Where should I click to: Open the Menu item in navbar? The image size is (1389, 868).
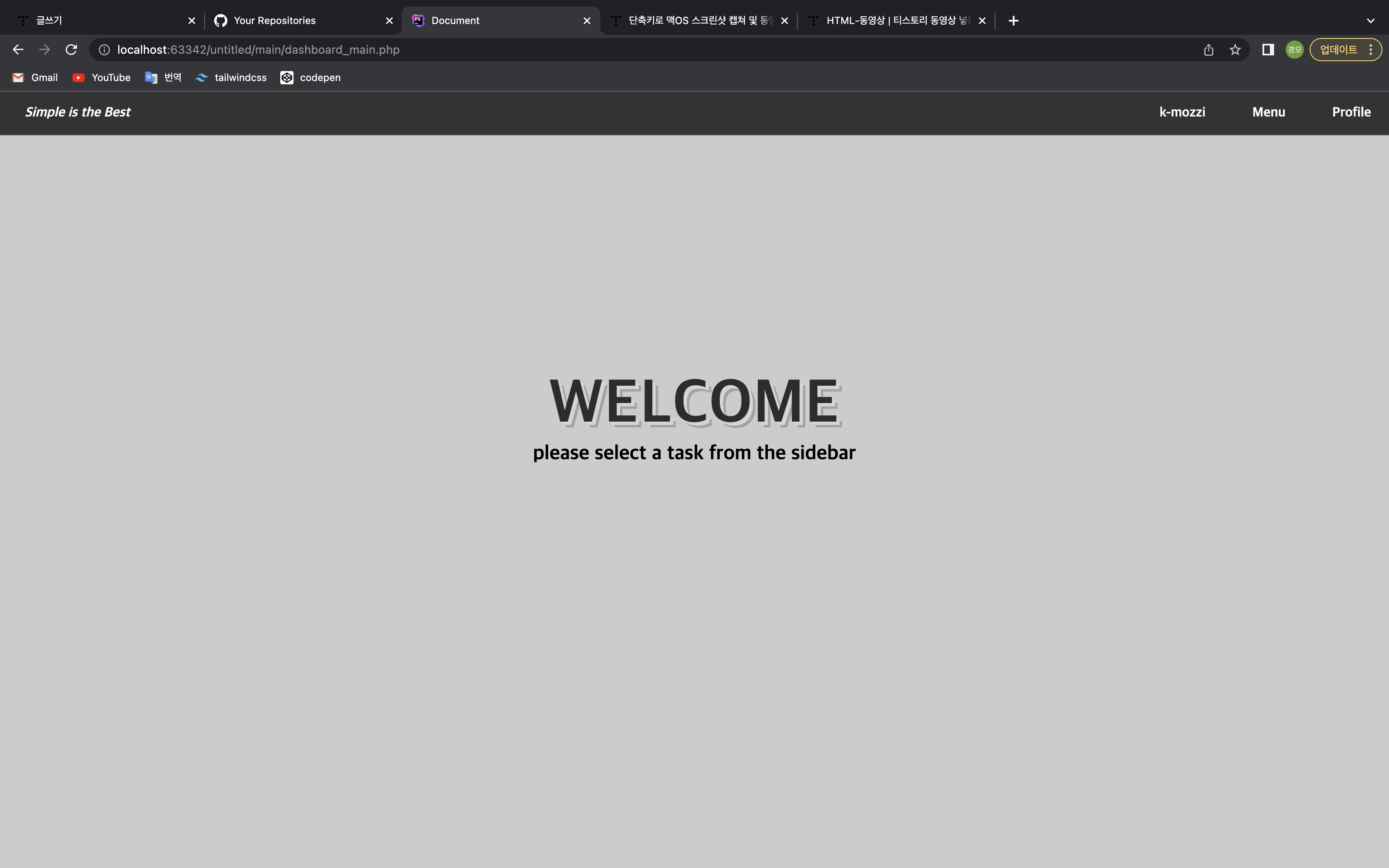click(1268, 112)
